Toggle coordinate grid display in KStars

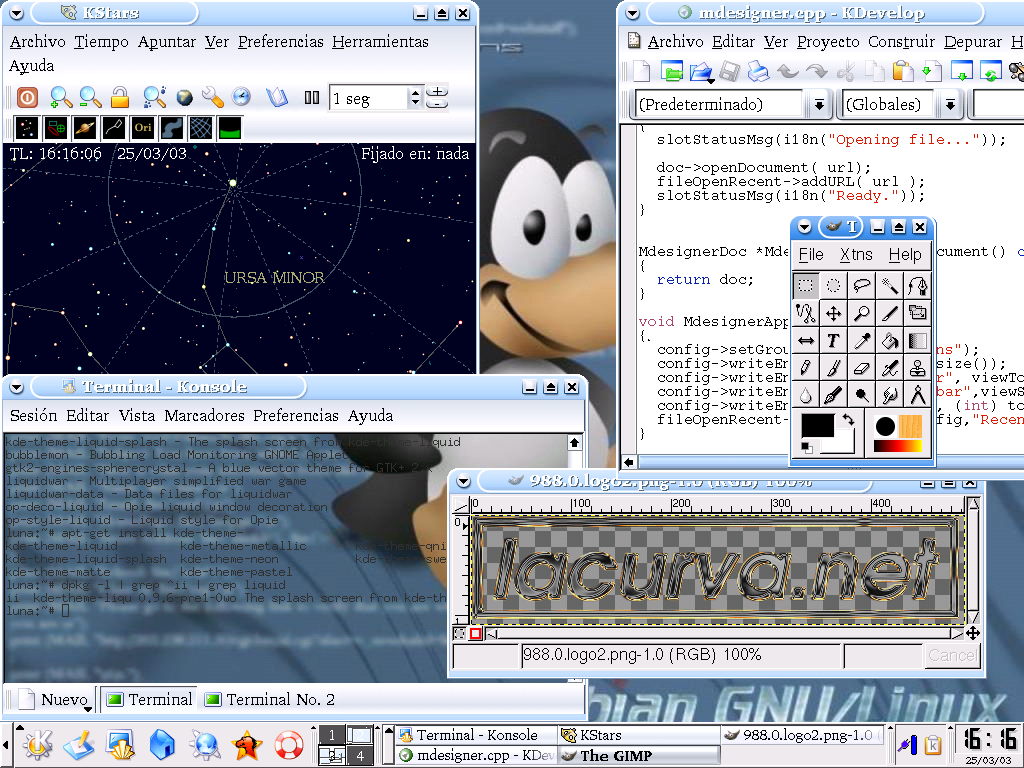(x=200, y=128)
